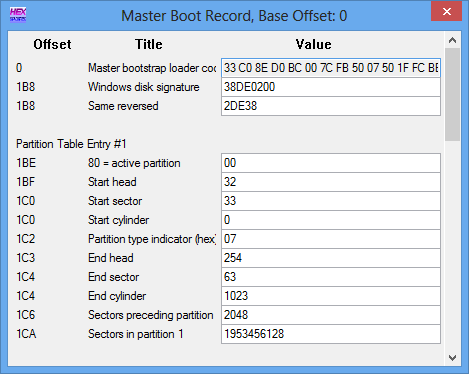Click the 'Sectors preceding partition' label

point(151,315)
